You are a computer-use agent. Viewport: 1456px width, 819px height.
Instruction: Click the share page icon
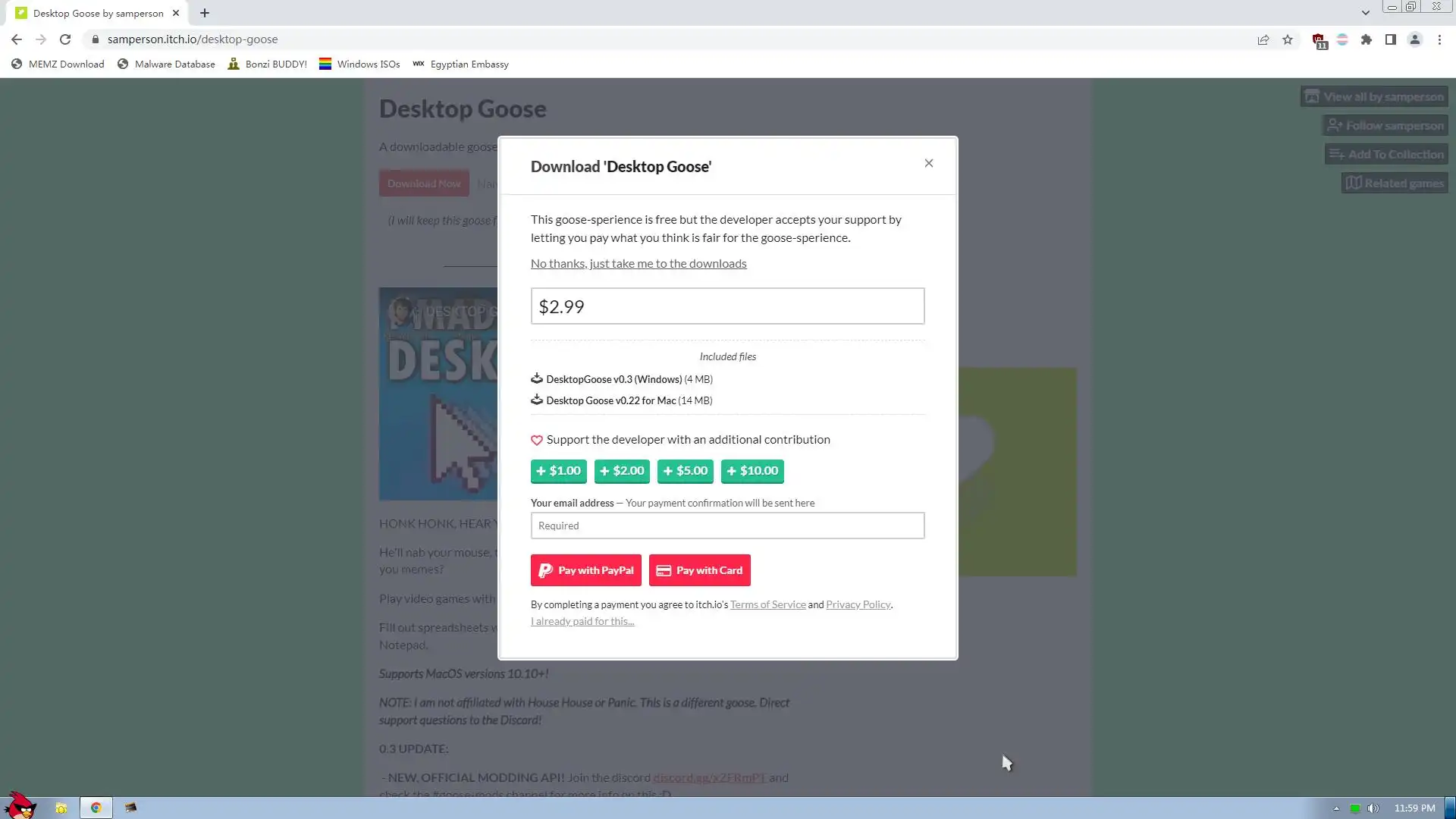coord(1263,39)
